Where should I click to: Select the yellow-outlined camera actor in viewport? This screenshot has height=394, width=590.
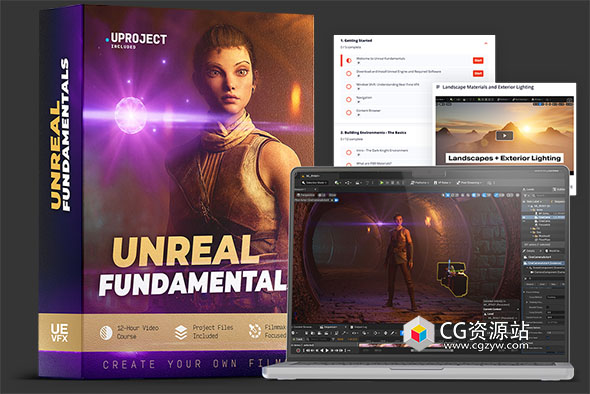coord(453,278)
